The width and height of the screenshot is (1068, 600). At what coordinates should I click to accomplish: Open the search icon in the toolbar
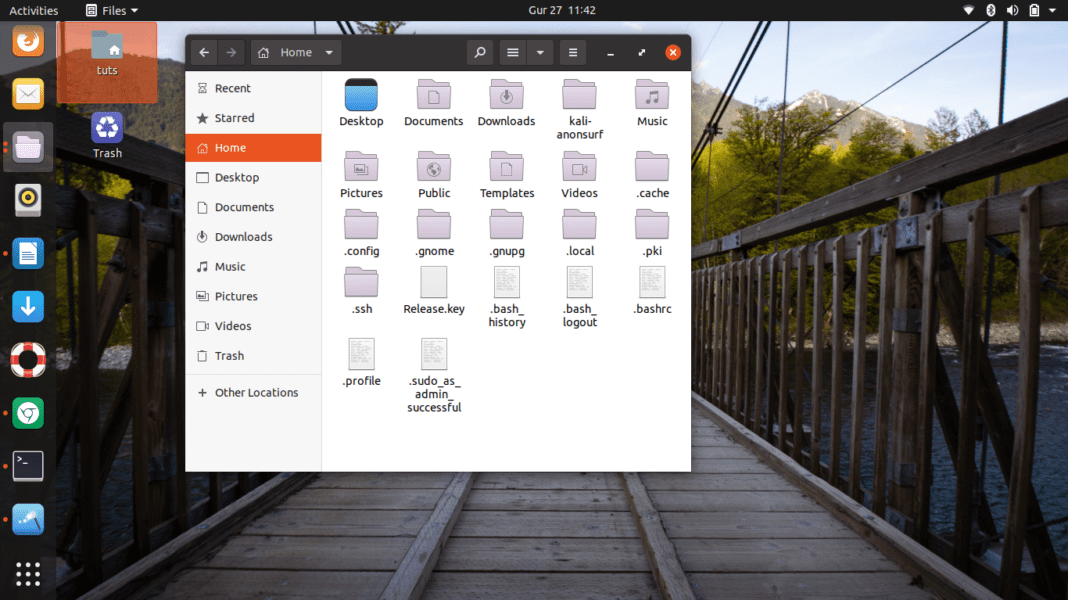click(480, 52)
